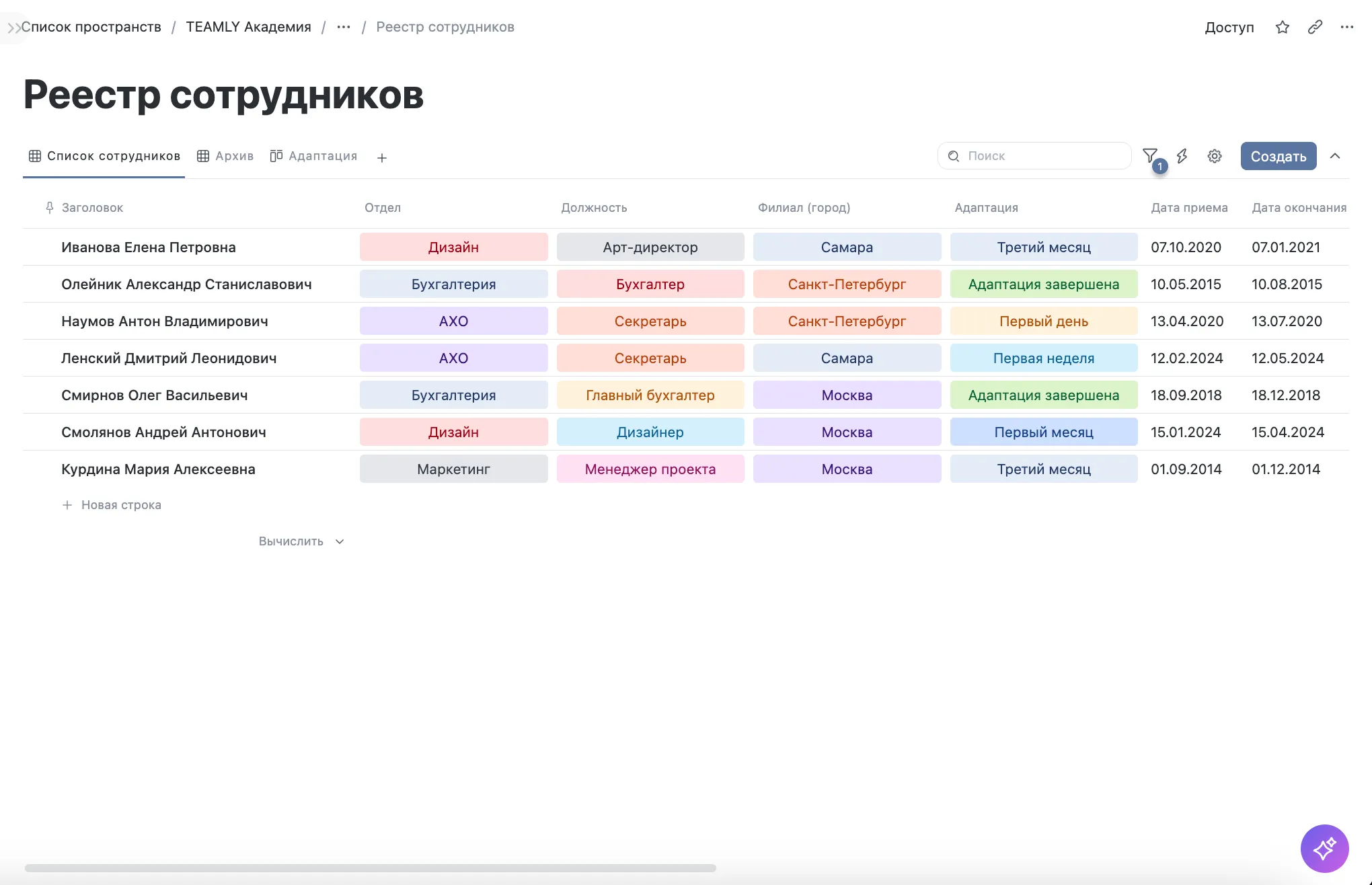Click Москва tag in Смолянов row
The width and height of the screenshot is (1372, 885).
(x=847, y=432)
